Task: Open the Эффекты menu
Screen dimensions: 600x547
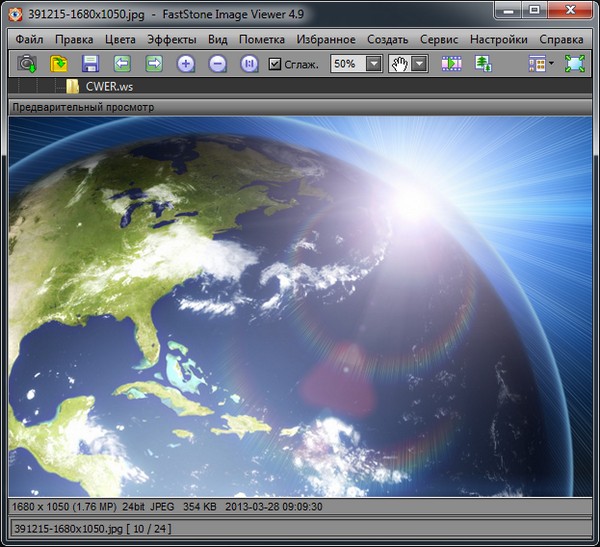Action: pos(171,40)
